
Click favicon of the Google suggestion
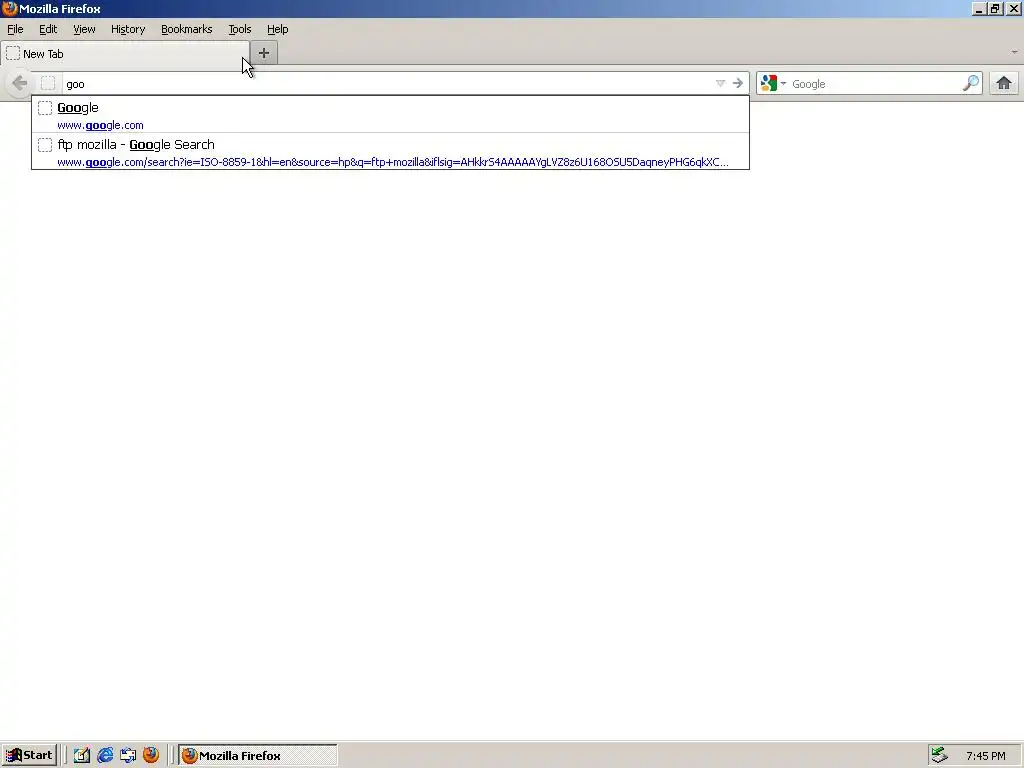[x=45, y=108]
